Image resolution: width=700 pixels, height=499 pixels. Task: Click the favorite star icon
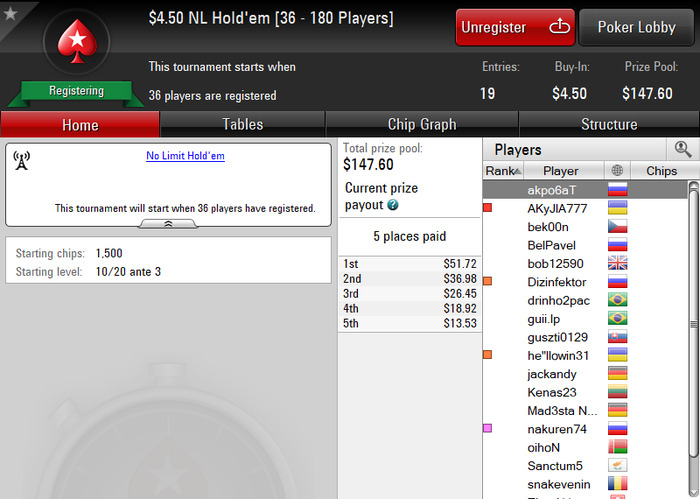[10, 13]
